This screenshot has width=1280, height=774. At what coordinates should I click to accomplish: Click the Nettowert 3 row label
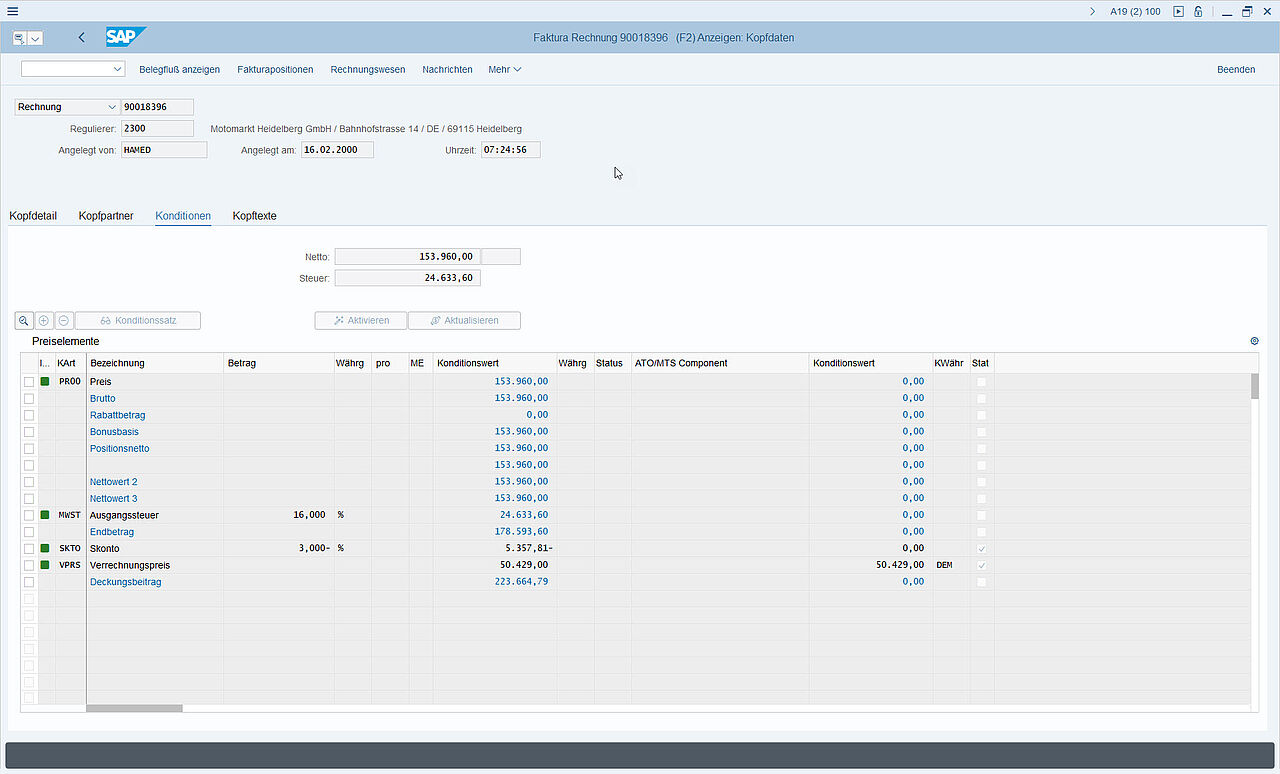point(114,498)
